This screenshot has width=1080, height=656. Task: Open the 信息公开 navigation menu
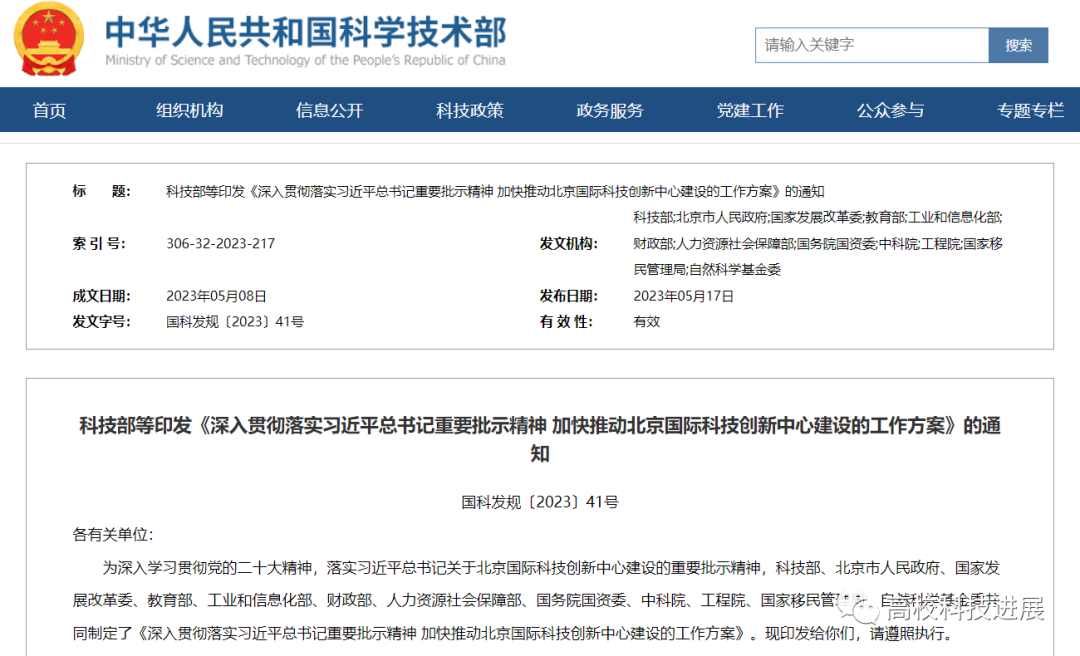329,110
